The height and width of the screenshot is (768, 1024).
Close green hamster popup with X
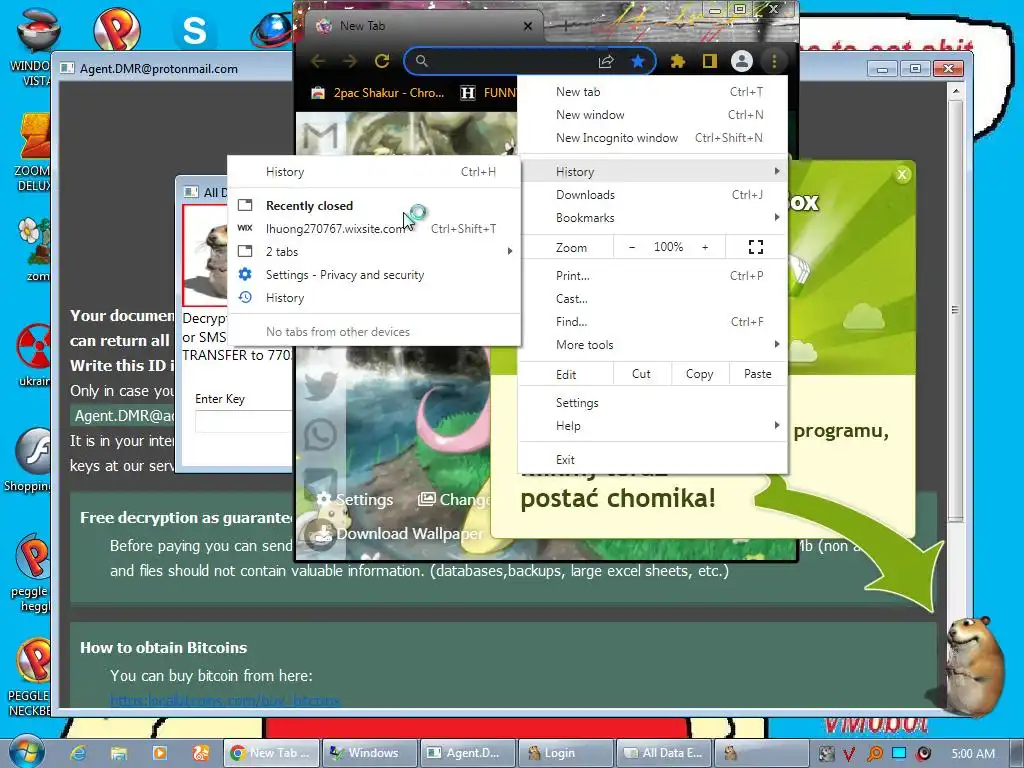coord(902,174)
